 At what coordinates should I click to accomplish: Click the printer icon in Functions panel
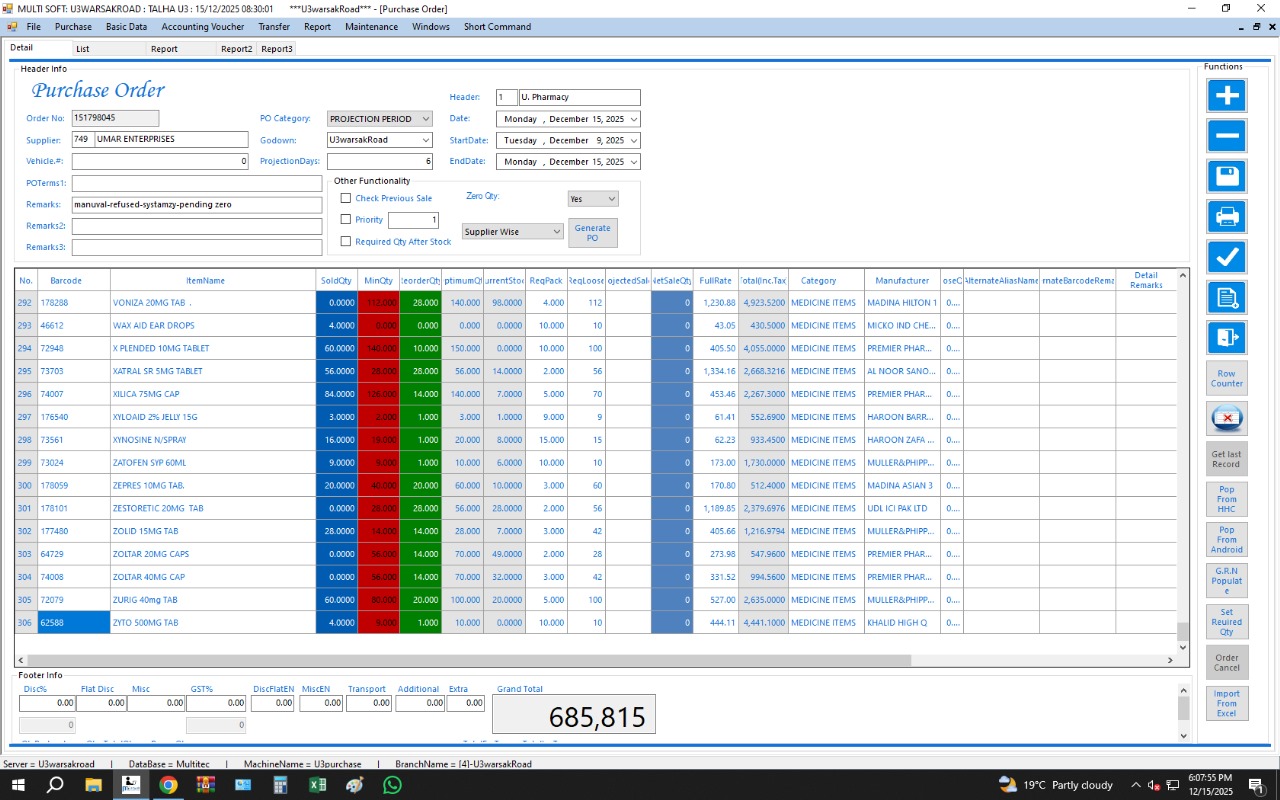(1227, 216)
